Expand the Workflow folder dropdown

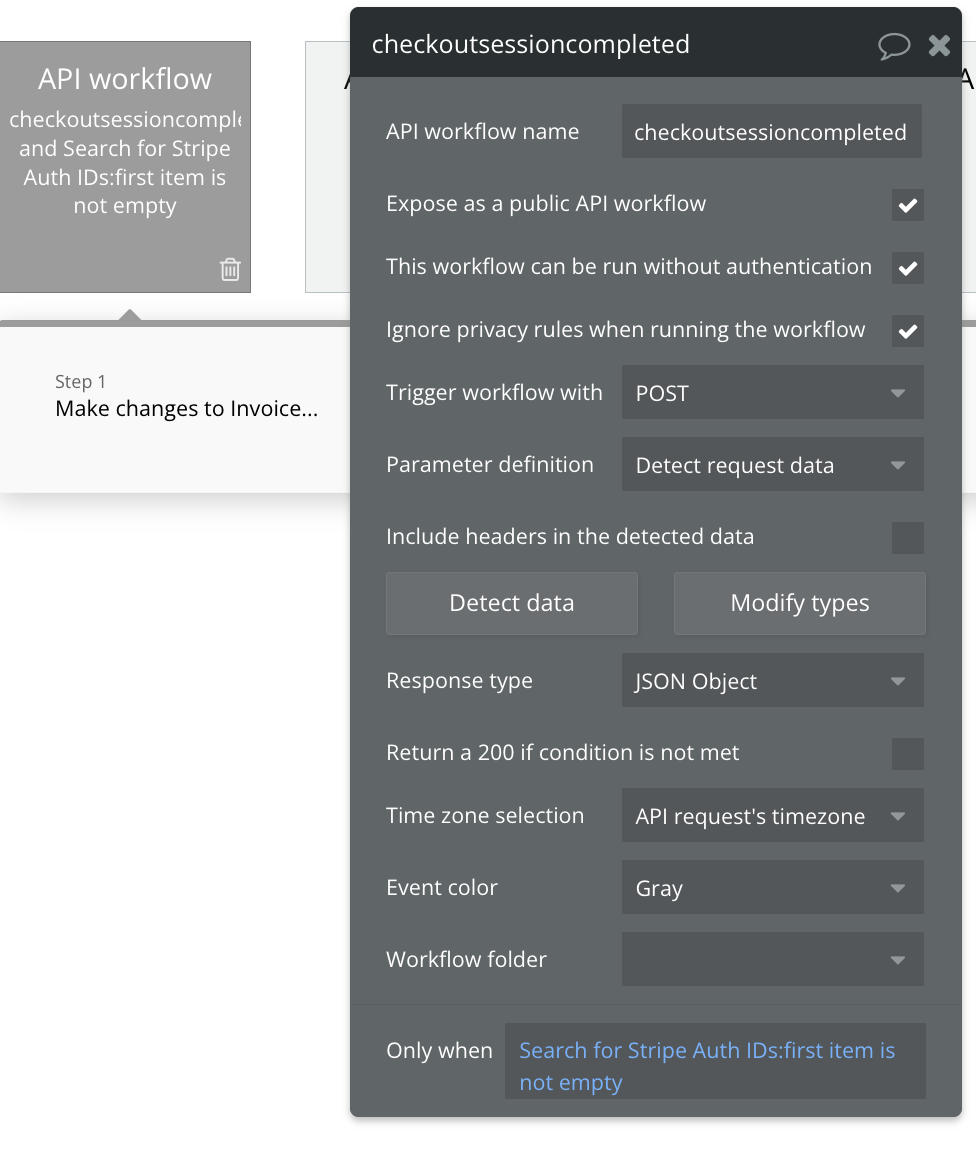click(772, 960)
